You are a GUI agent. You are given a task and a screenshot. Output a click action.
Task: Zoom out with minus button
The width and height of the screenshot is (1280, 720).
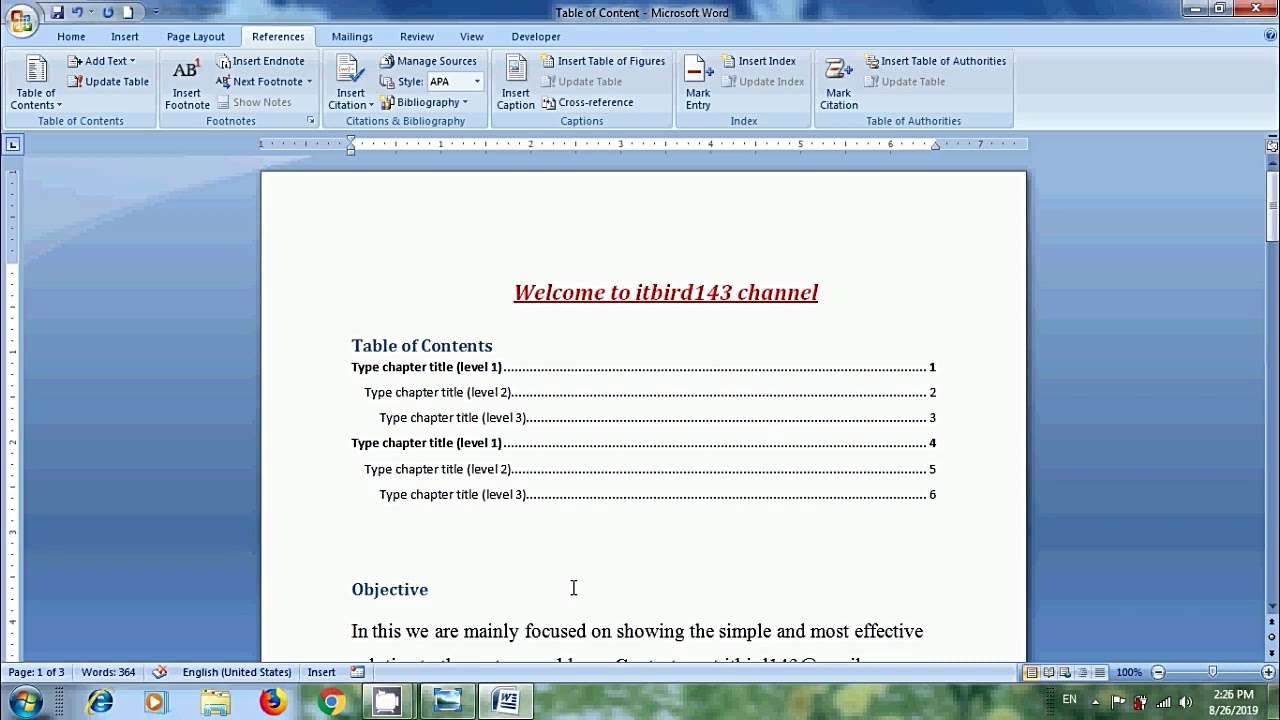[x=1158, y=673]
